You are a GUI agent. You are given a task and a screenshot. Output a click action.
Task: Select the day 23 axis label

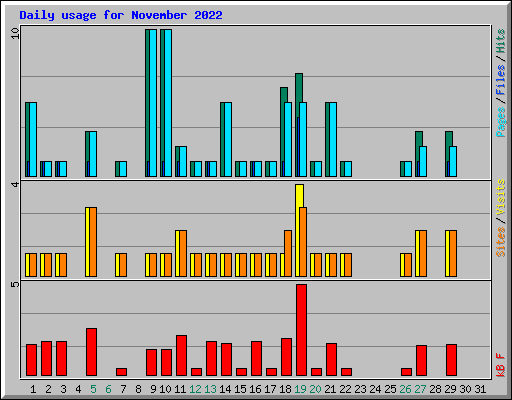[360, 389]
